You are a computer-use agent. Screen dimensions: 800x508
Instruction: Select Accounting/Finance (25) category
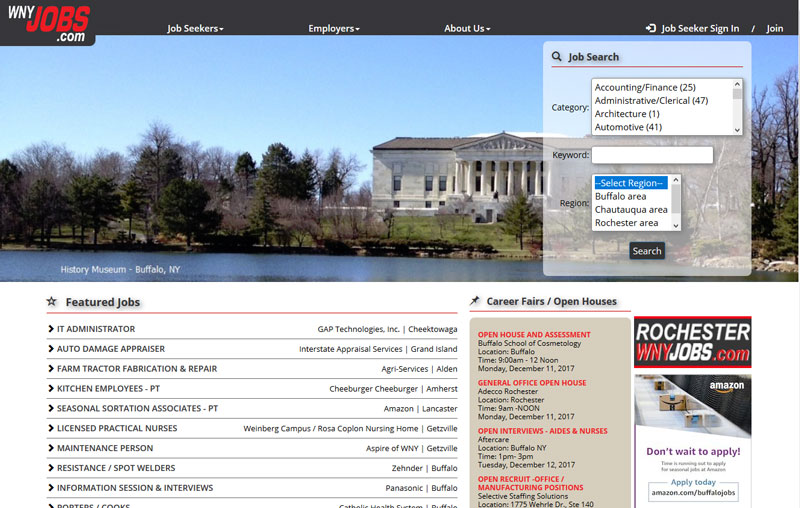pyautogui.click(x=645, y=87)
